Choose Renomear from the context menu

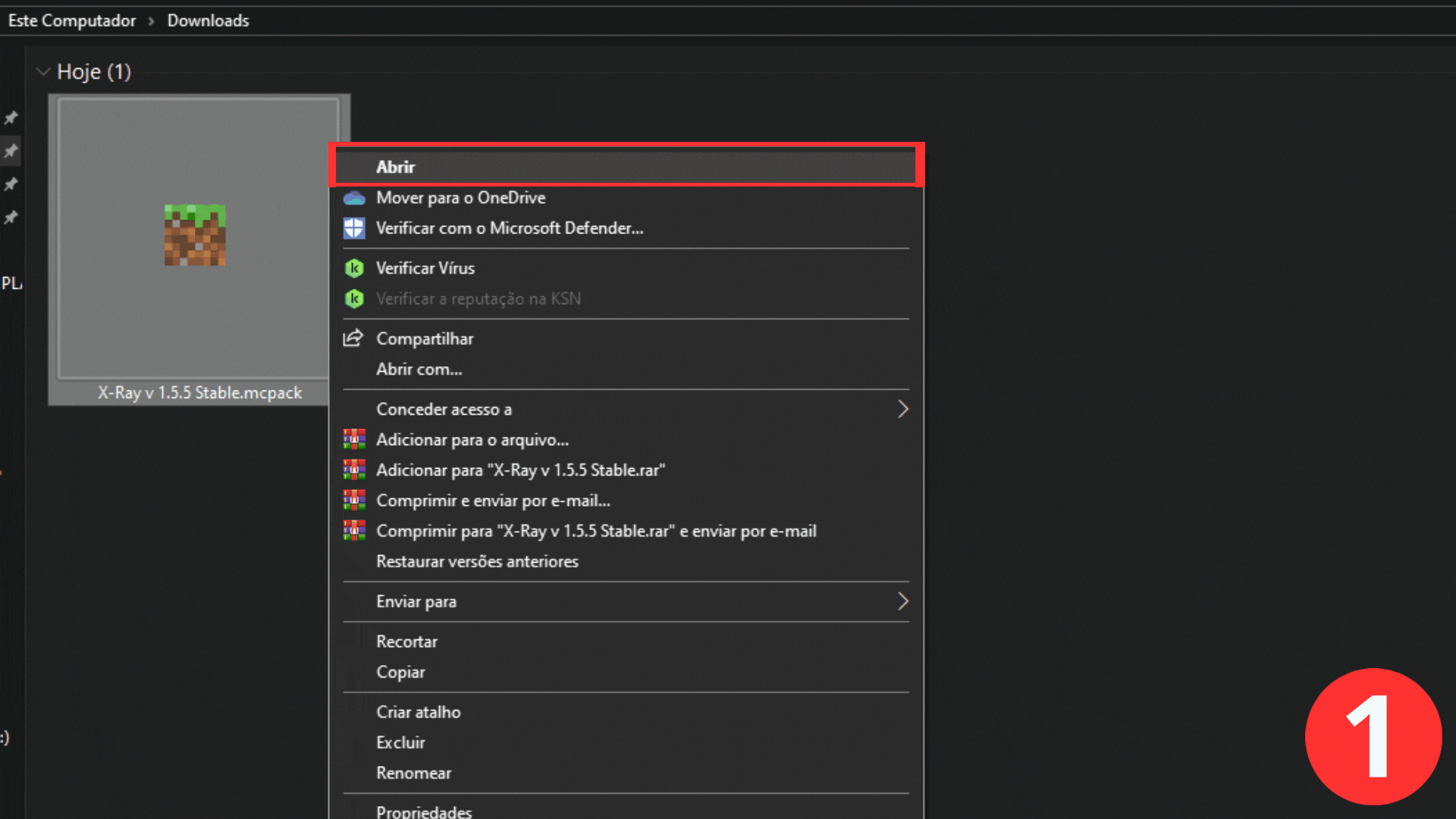point(413,773)
